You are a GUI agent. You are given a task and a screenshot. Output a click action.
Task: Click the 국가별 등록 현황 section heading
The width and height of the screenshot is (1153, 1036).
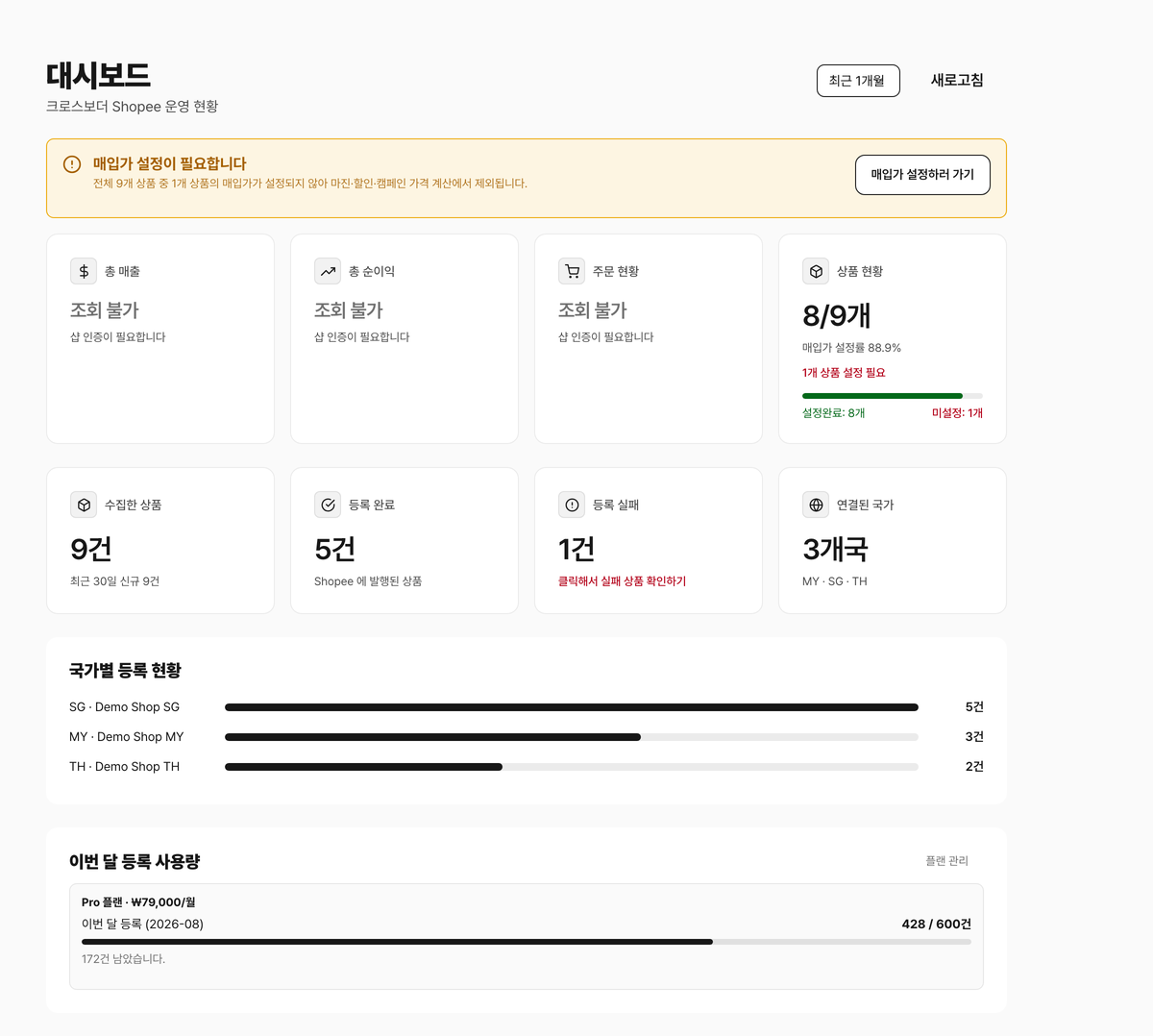125,671
